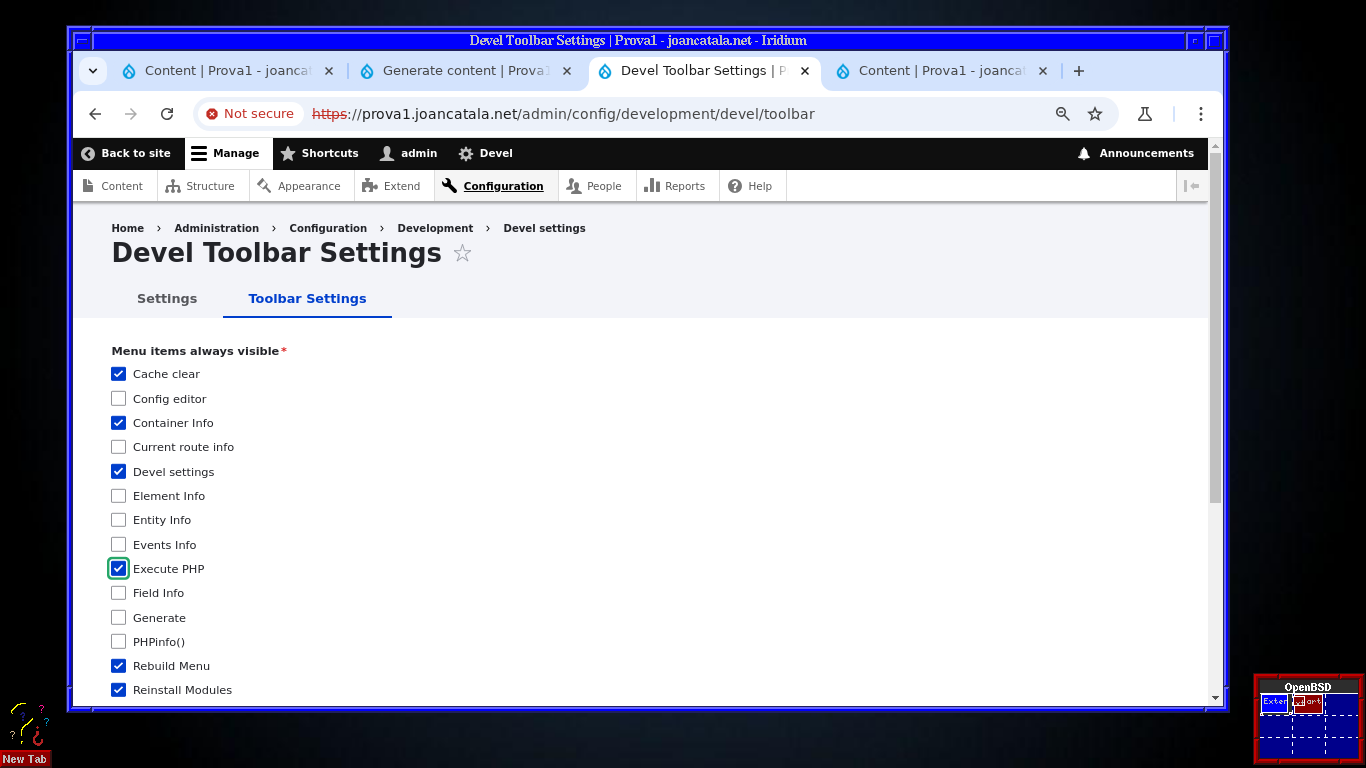
Task: Open the experiments flask icon
Action: 1145,114
